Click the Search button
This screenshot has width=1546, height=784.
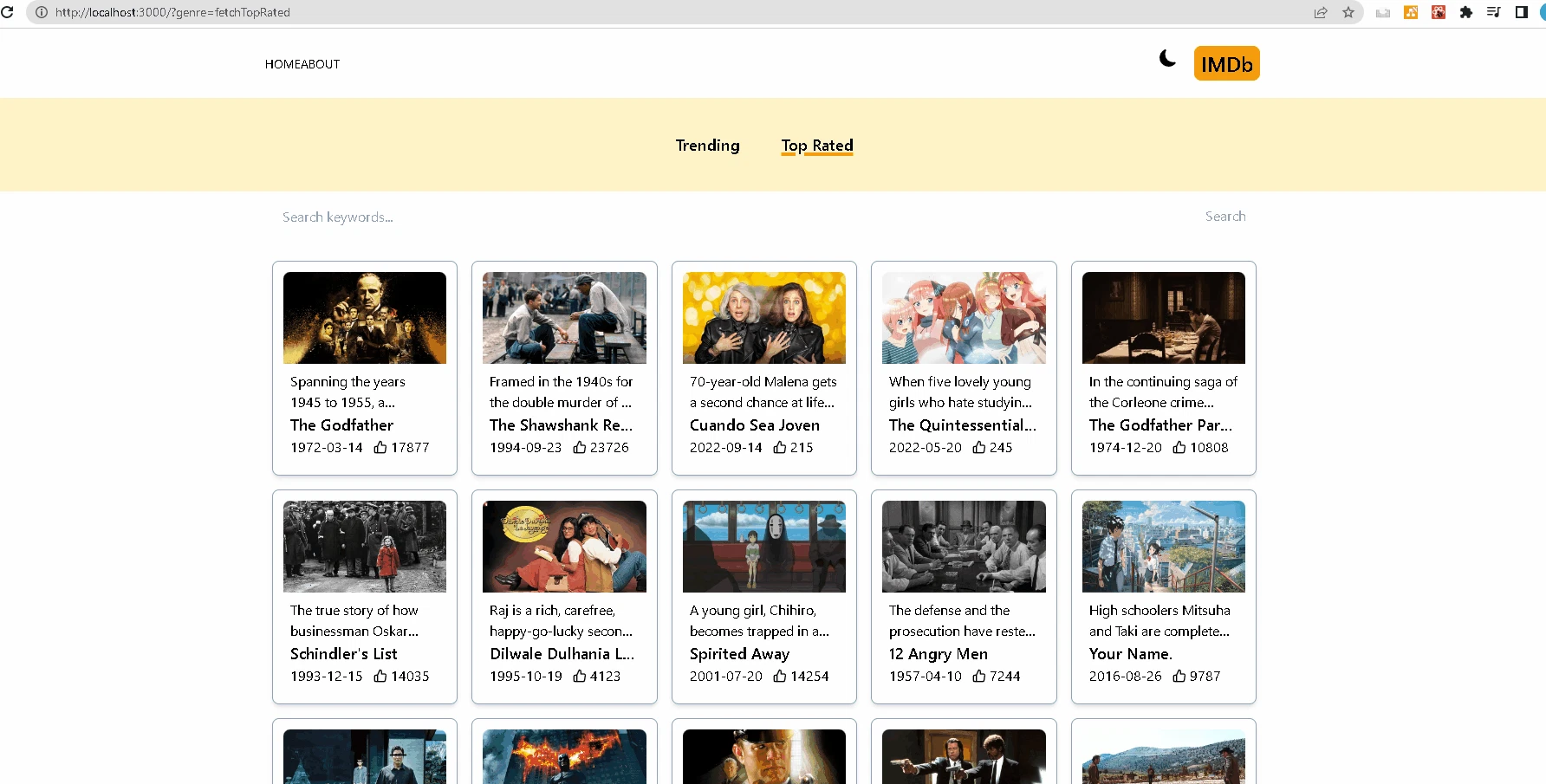[1225, 217]
